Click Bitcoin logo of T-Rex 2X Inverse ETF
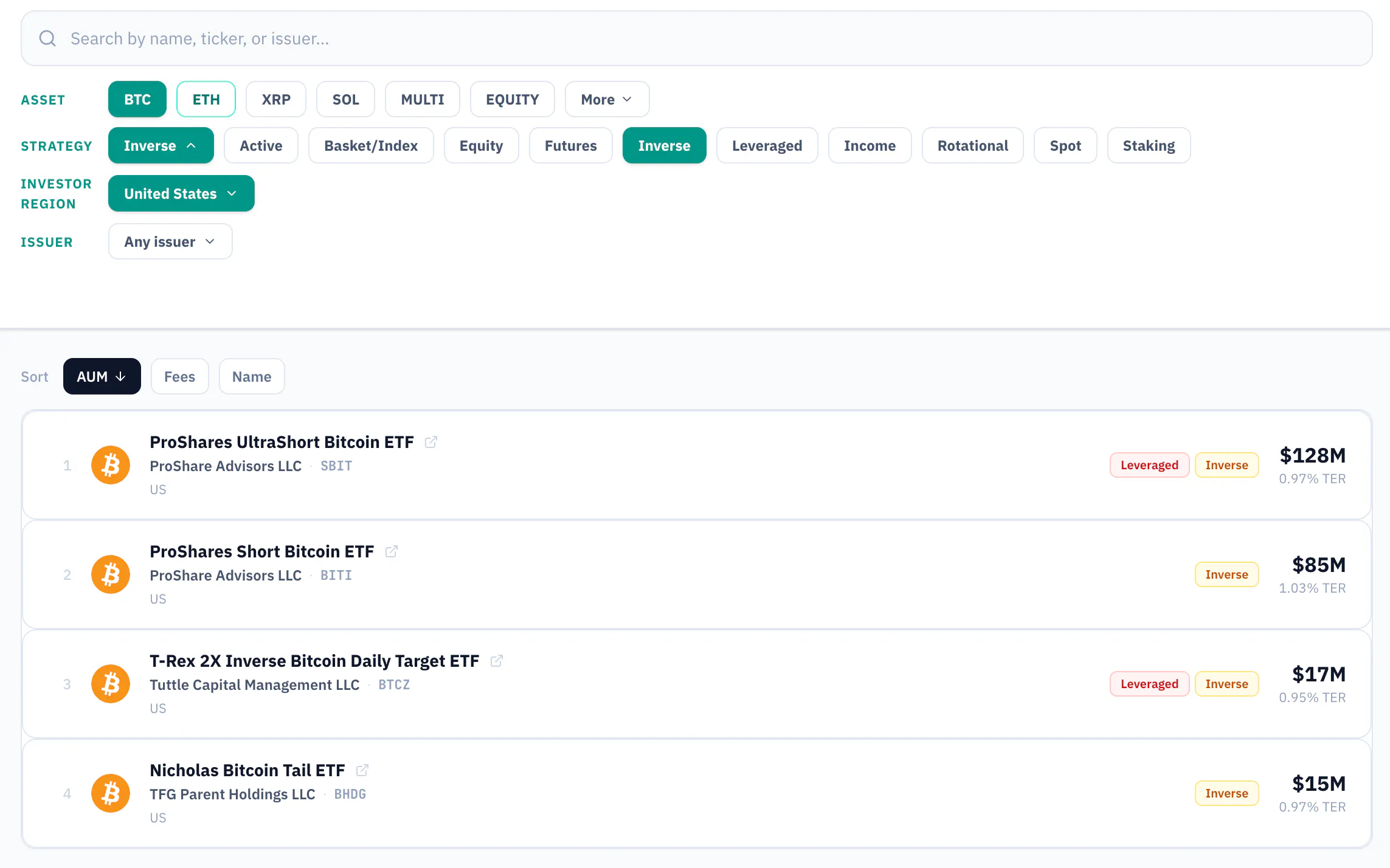The height and width of the screenshot is (868, 1390). [111, 684]
